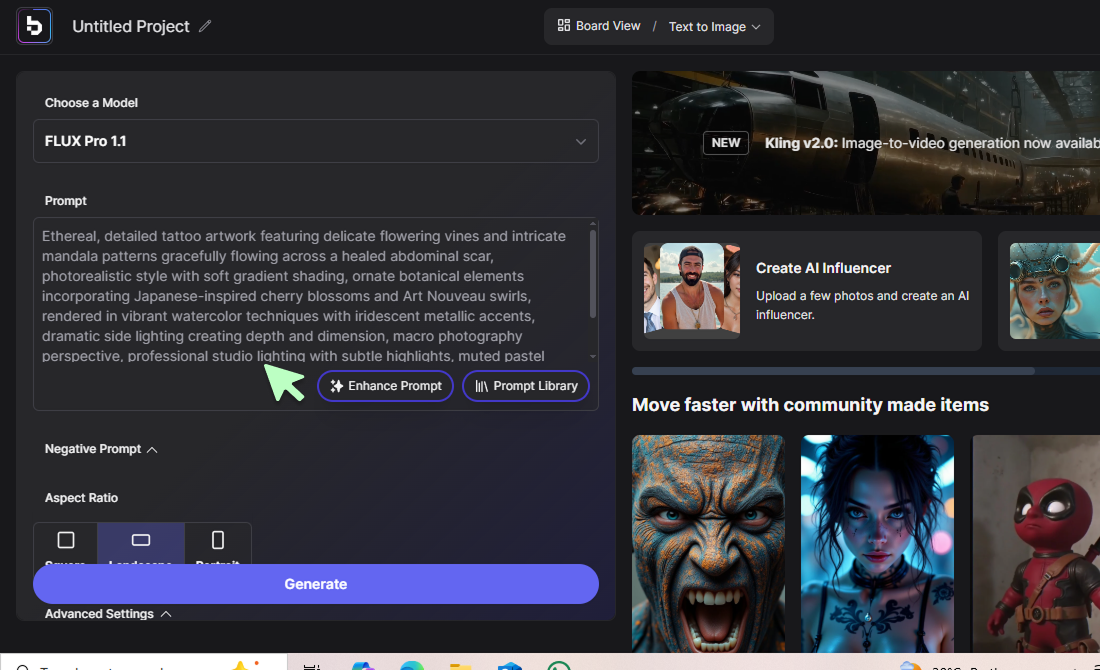1100x670 pixels.
Task: Select the Portrait aspect ratio
Action: pos(217,544)
